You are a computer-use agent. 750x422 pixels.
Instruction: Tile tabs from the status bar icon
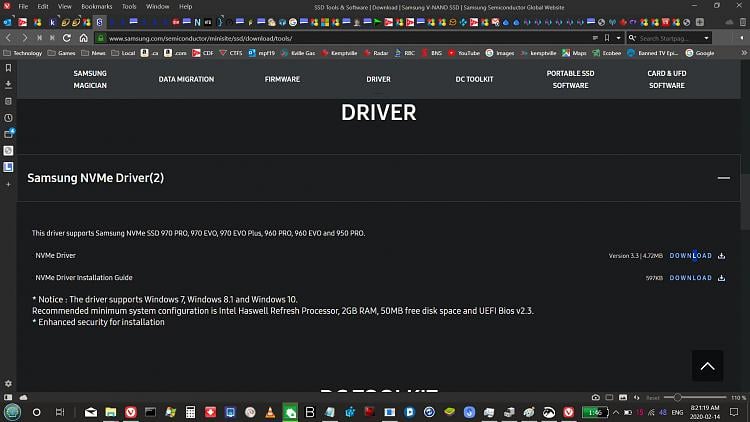pyautogui.click(x=609, y=398)
